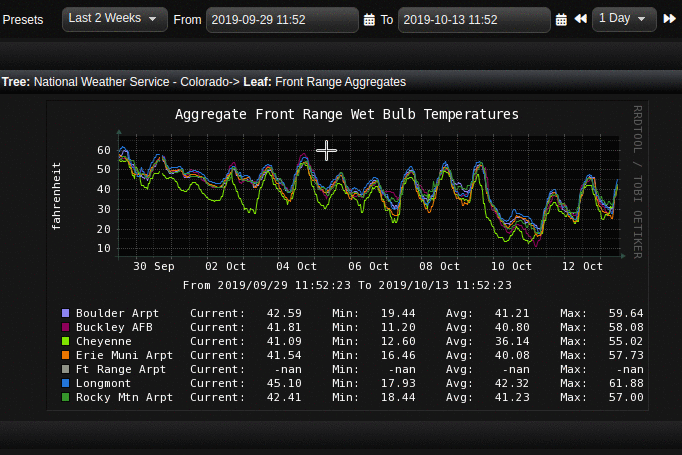
Task: Click the Boulder Arpt legend label
Action: (x=117, y=313)
